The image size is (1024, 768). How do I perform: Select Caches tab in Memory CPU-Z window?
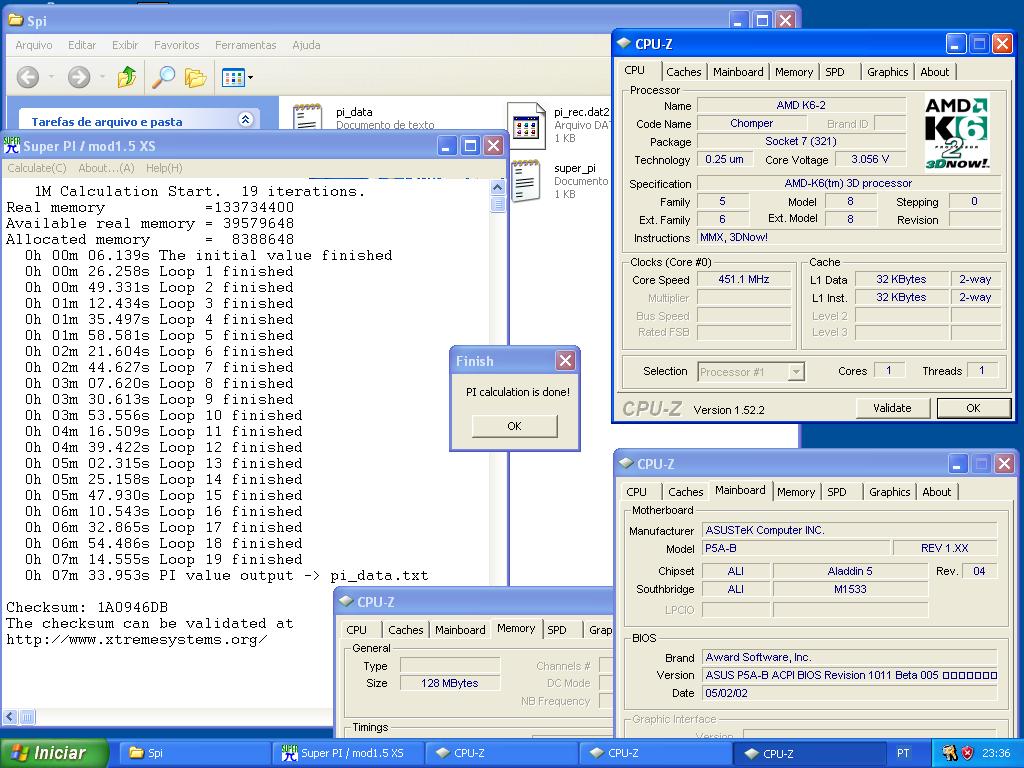click(406, 630)
